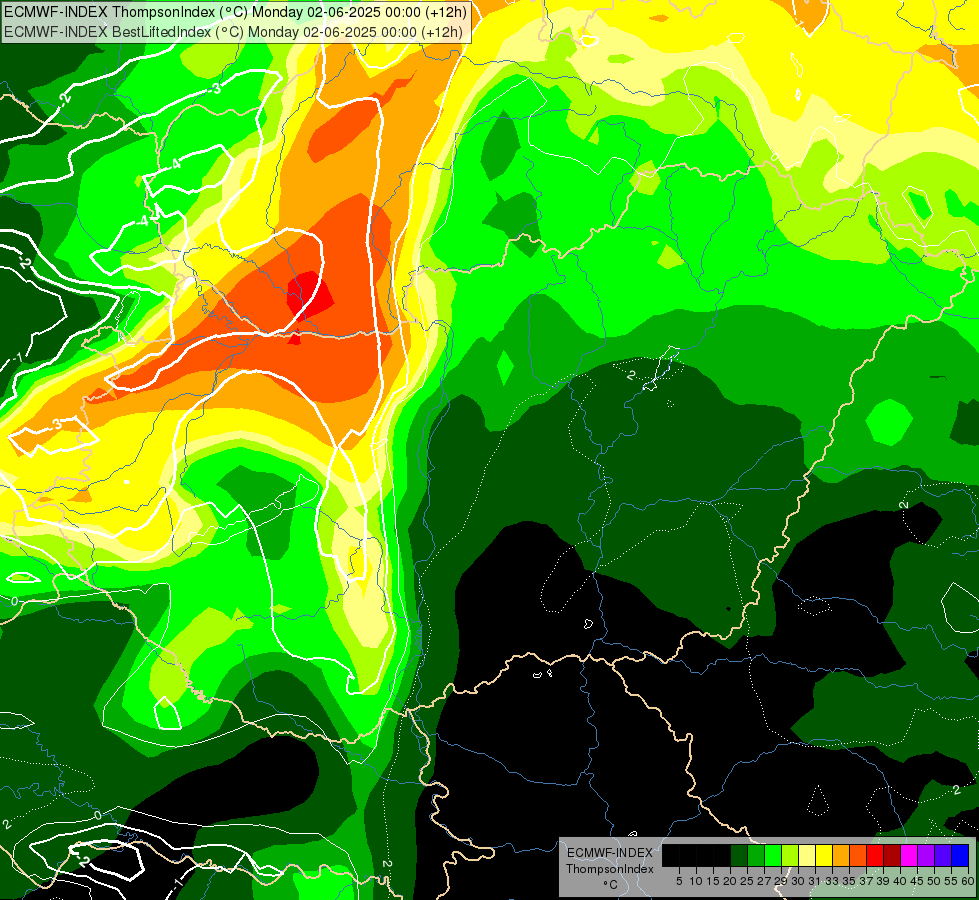Select the purple 45–50 legend swatch

[926, 855]
